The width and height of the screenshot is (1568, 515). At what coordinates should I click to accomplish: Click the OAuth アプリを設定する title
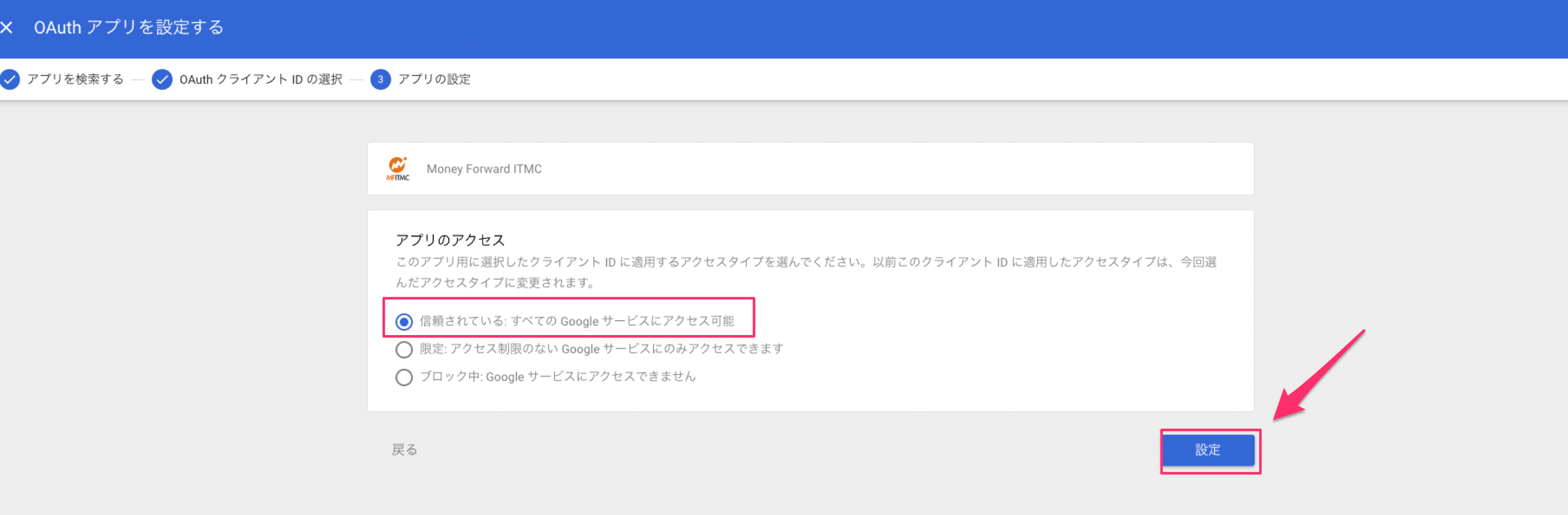[128, 28]
